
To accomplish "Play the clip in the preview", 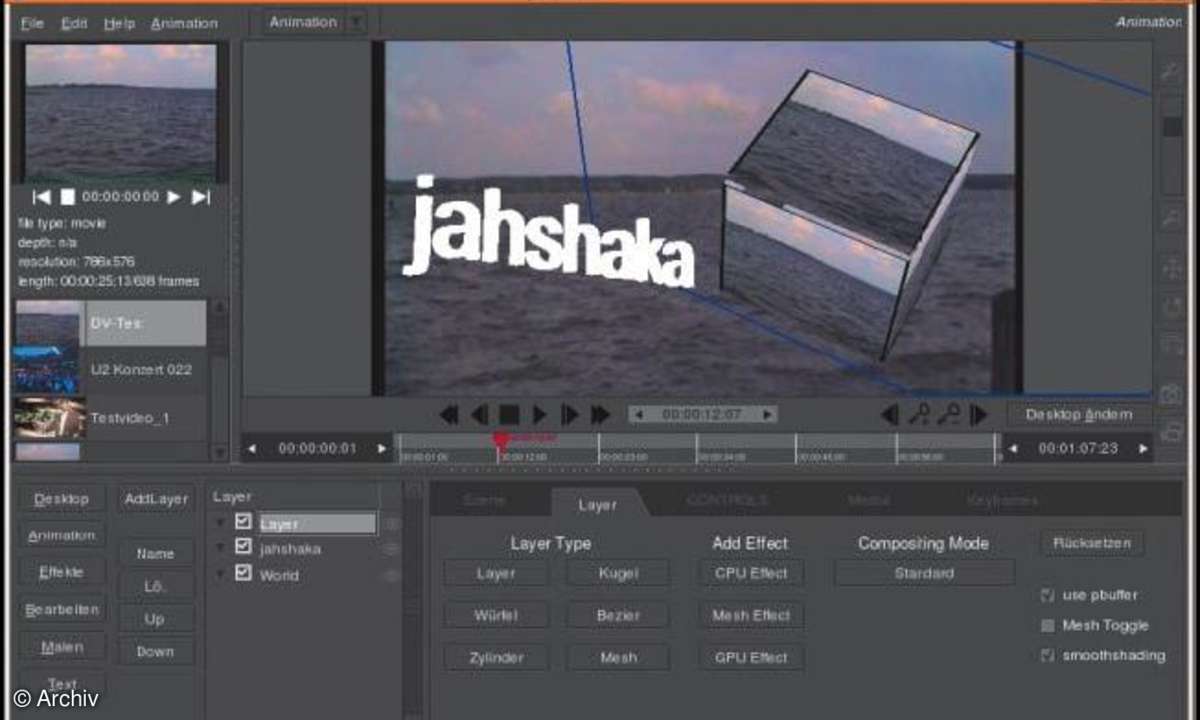I will (174, 197).
